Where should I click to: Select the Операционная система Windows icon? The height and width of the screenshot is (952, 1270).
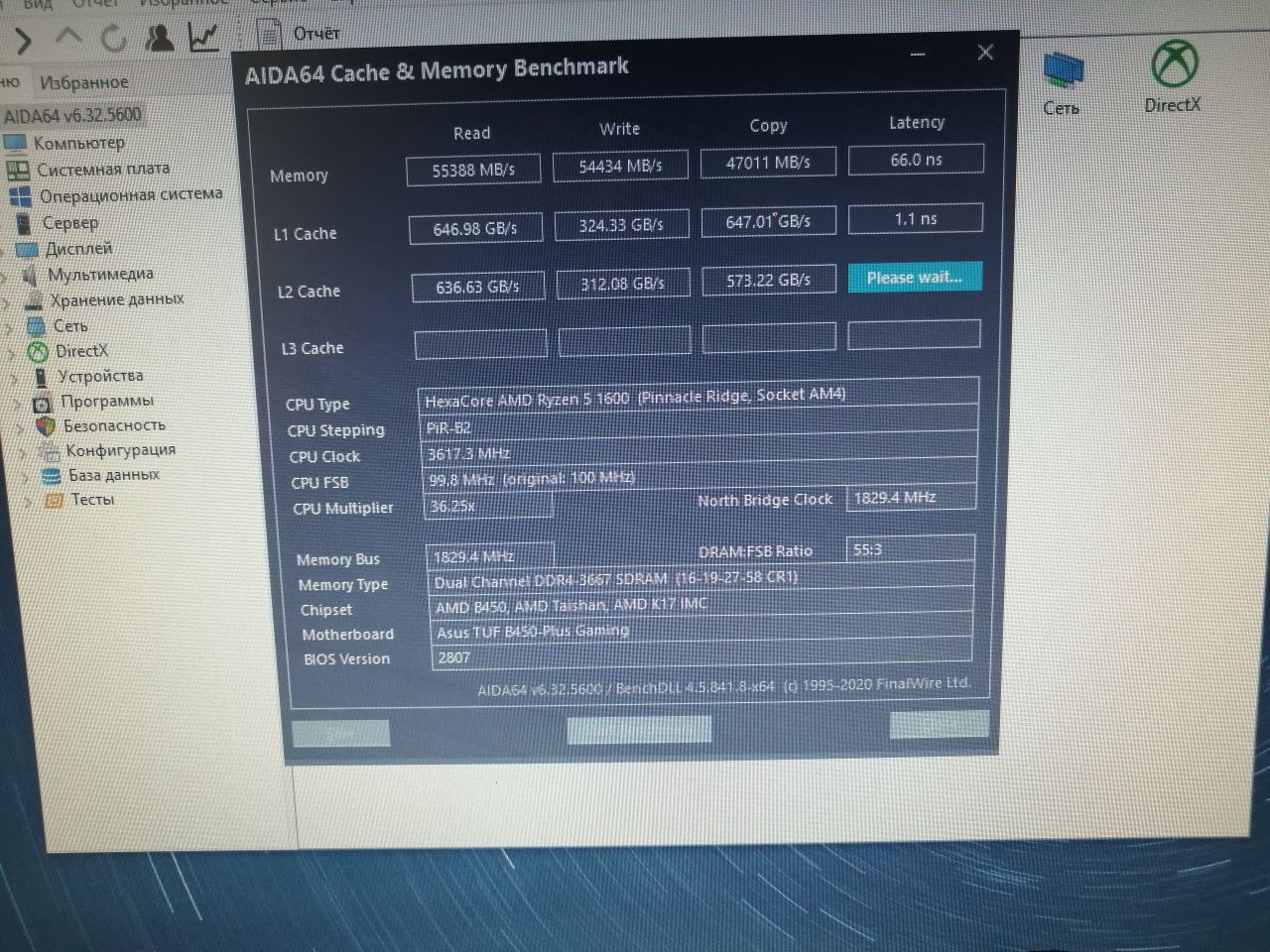click(21, 196)
